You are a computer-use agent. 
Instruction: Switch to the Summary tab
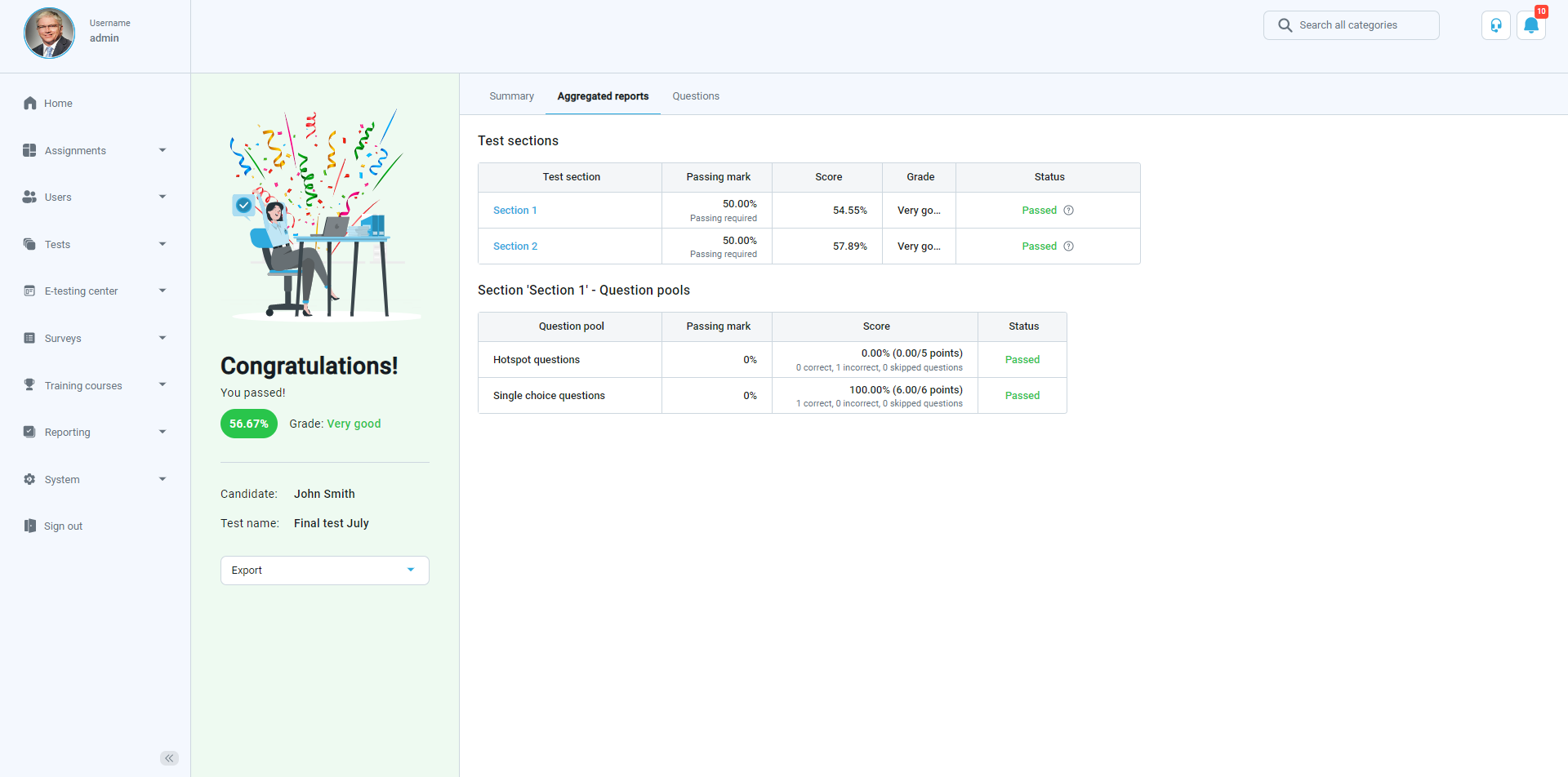click(511, 96)
